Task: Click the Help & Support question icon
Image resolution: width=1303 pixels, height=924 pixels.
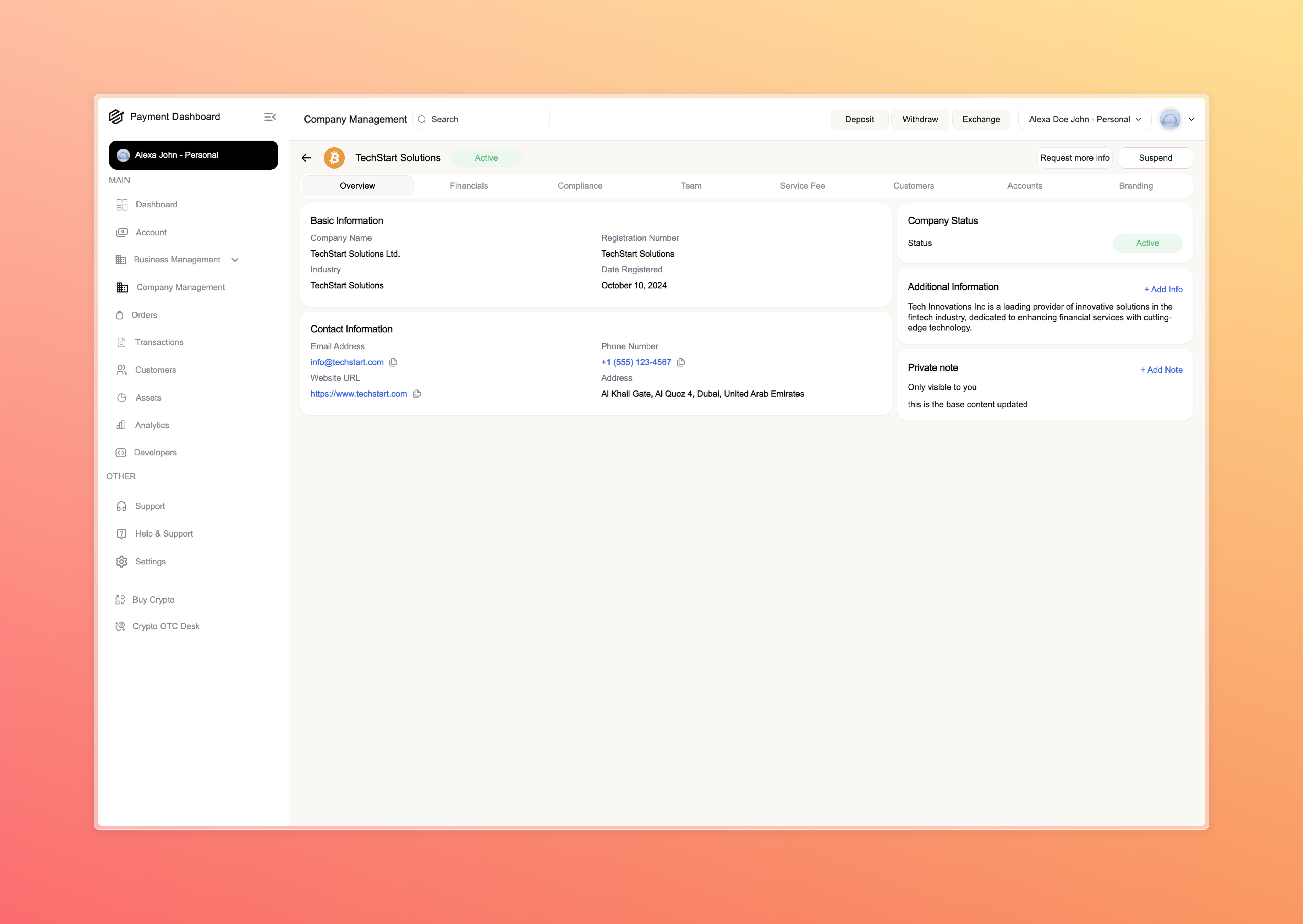Action: [121, 534]
